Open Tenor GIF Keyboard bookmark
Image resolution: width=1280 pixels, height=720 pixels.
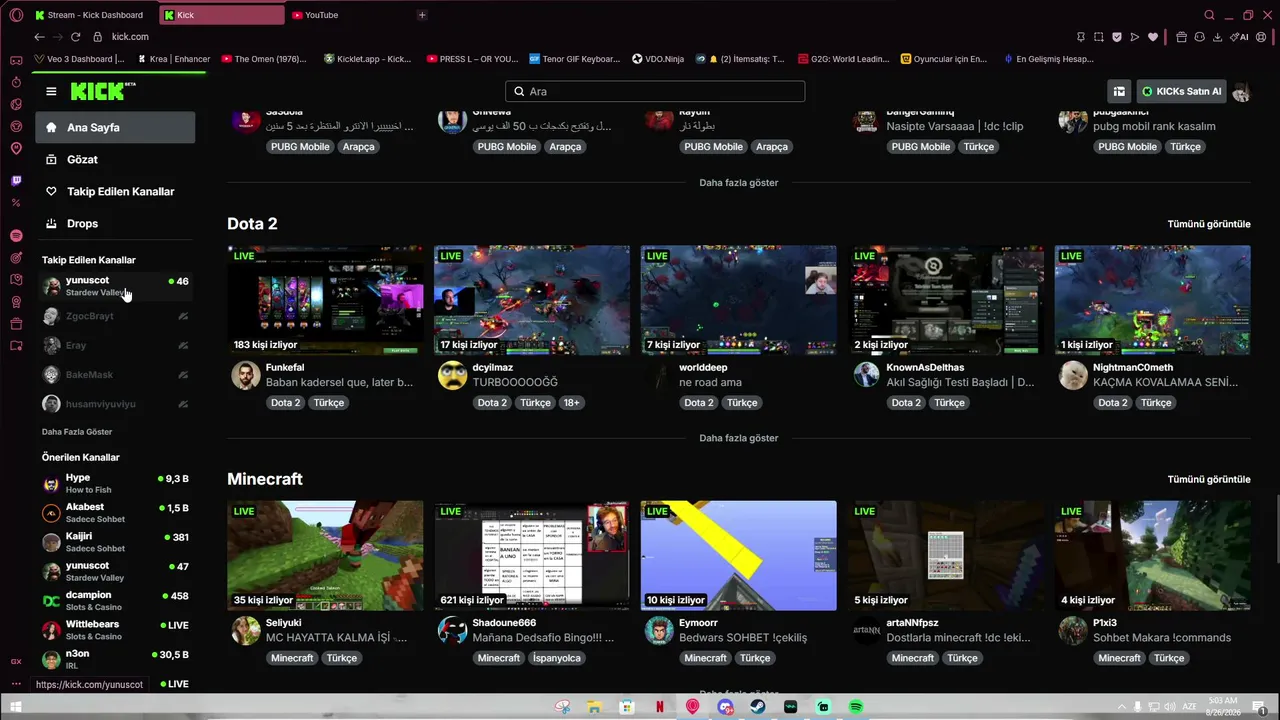[x=575, y=59]
